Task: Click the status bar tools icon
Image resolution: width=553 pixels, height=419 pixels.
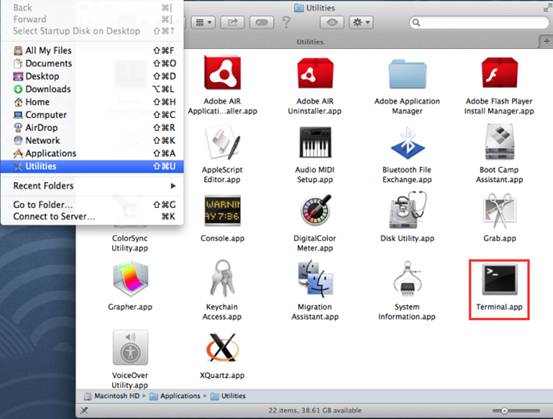Action: pos(84,410)
